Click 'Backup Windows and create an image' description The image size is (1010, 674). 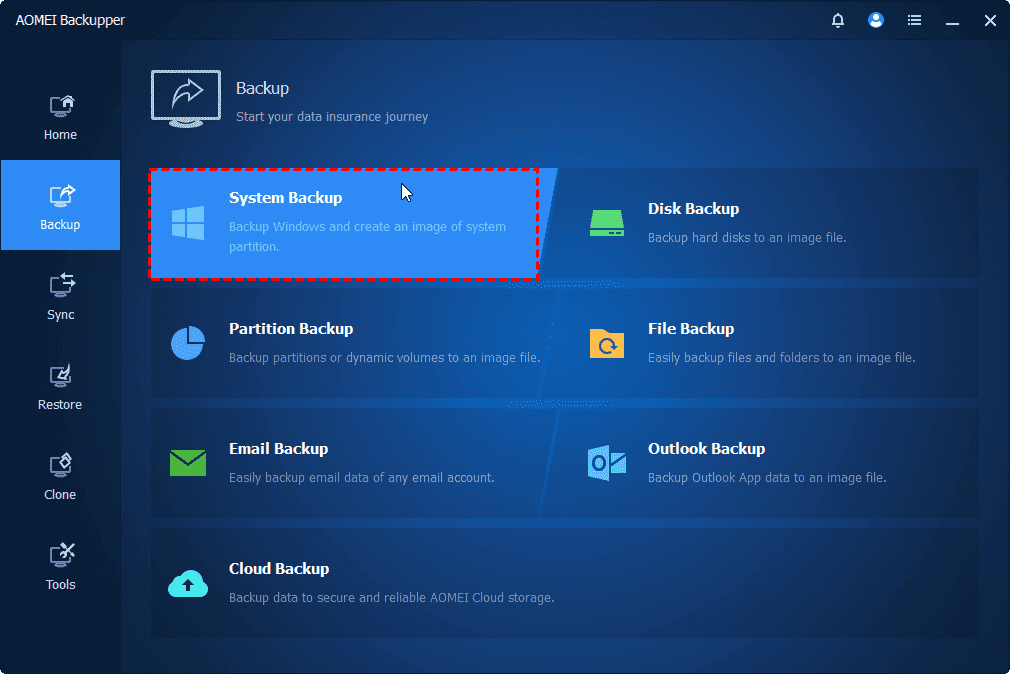pyautogui.click(x=367, y=236)
